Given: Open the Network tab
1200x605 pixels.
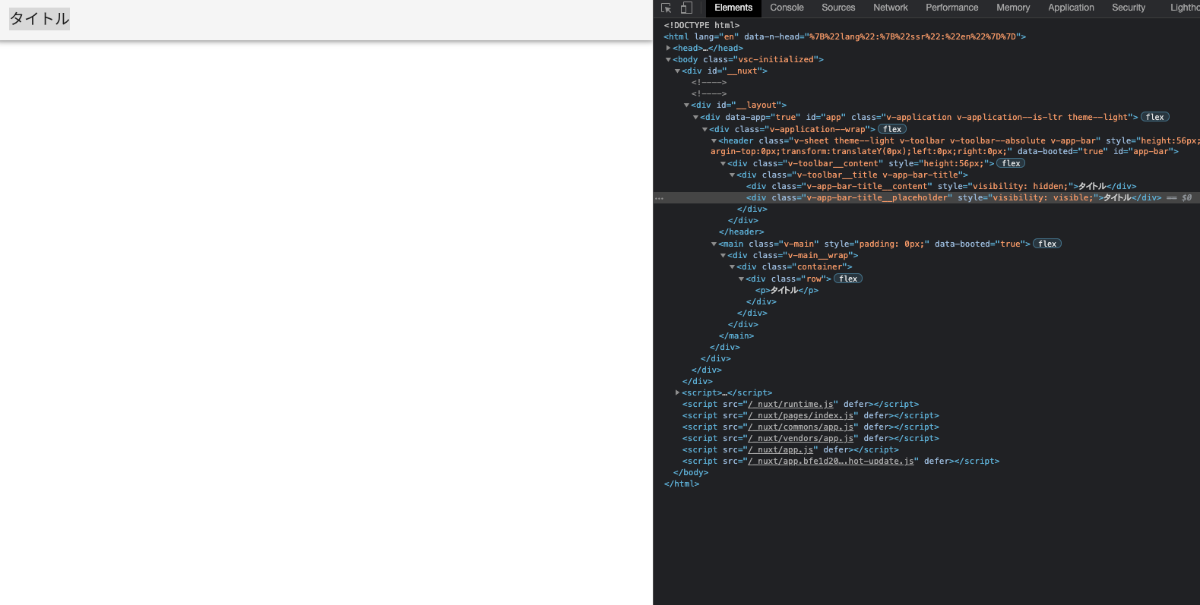Looking at the screenshot, I should coord(891,8).
